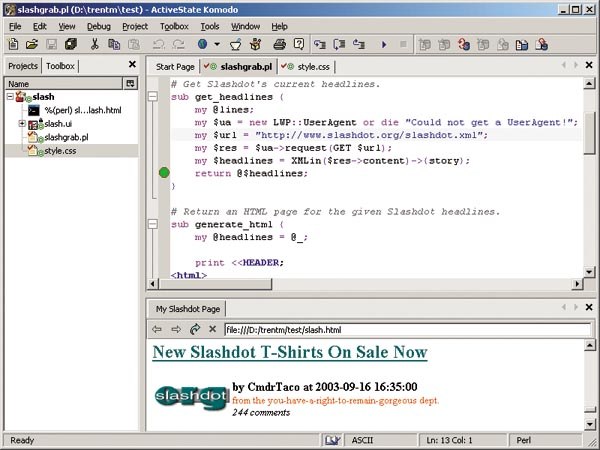Reload the preview browser page
The width and height of the screenshot is (600, 450).
pyautogui.click(x=195, y=329)
